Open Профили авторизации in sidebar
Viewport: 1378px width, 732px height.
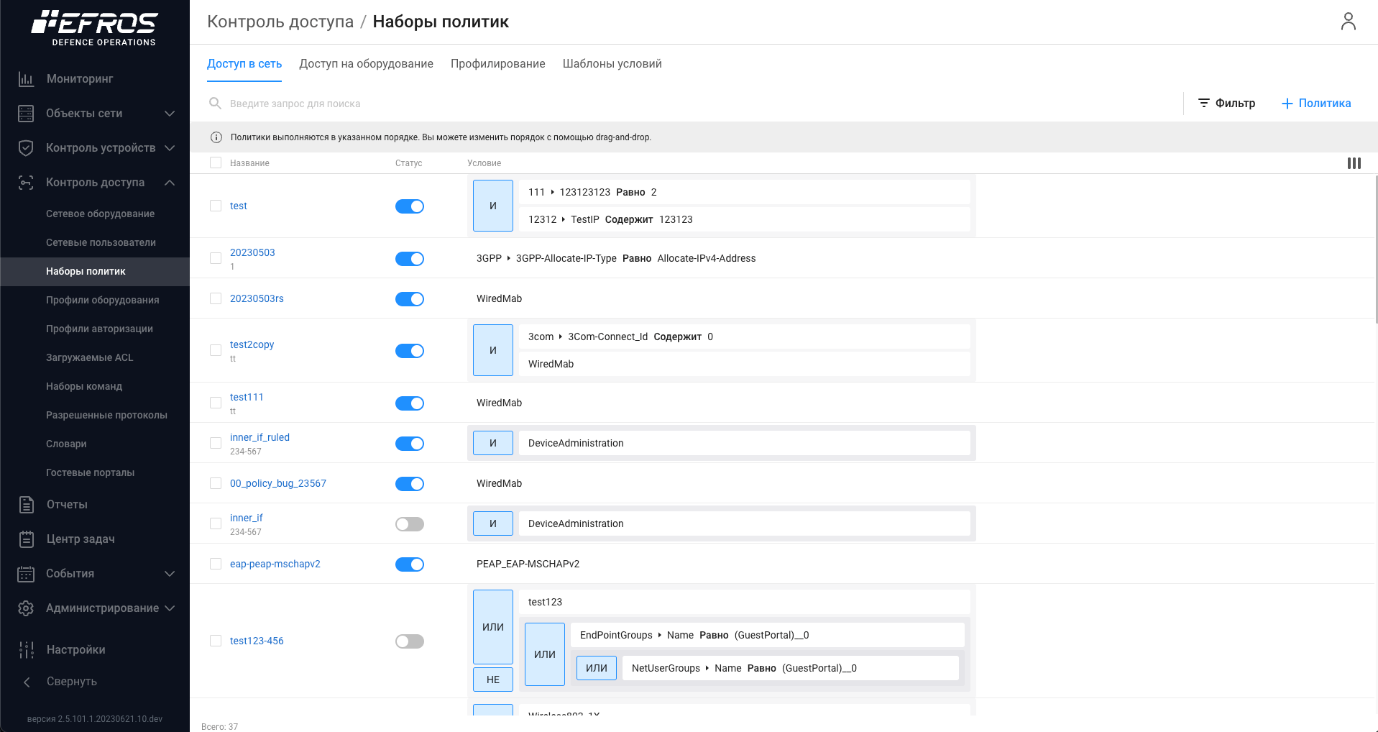pyautogui.click(x=99, y=329)
